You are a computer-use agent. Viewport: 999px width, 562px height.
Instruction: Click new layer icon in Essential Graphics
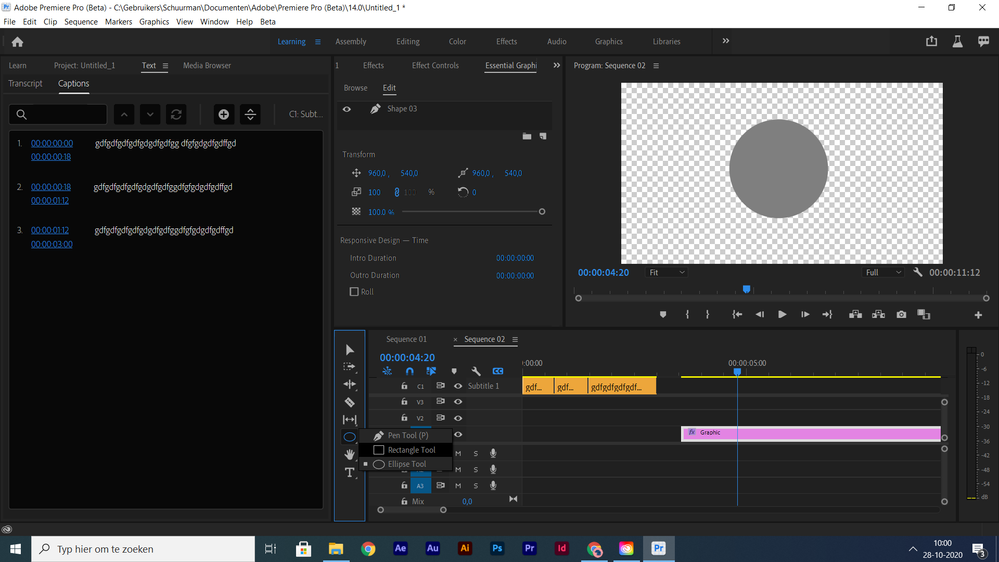tap(543, 136)
